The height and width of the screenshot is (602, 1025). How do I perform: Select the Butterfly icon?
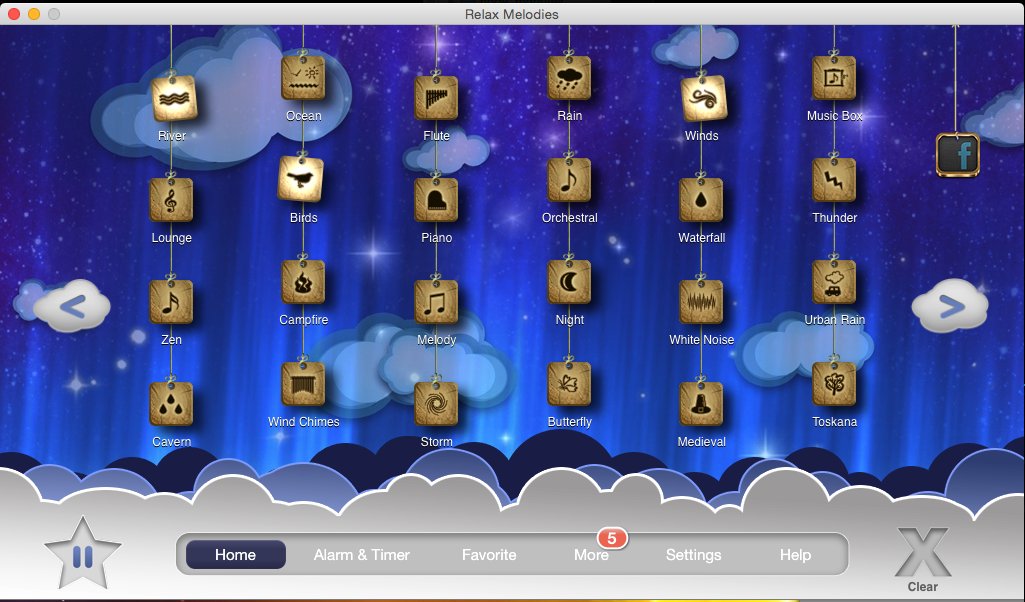(x=569, y=384)
